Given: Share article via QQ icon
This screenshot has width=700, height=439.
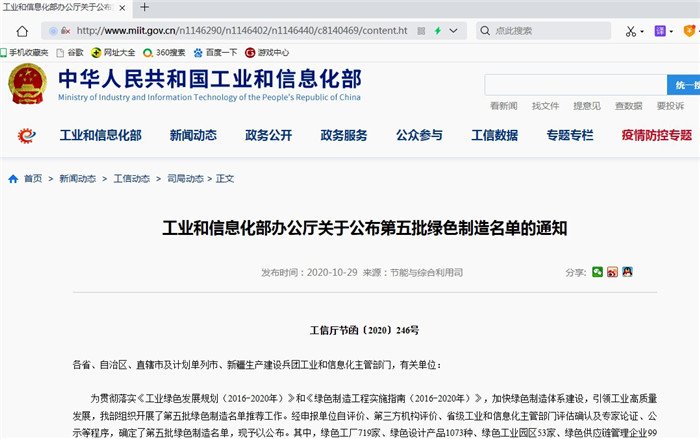Looking at the screenshot, I should (627, 272).
